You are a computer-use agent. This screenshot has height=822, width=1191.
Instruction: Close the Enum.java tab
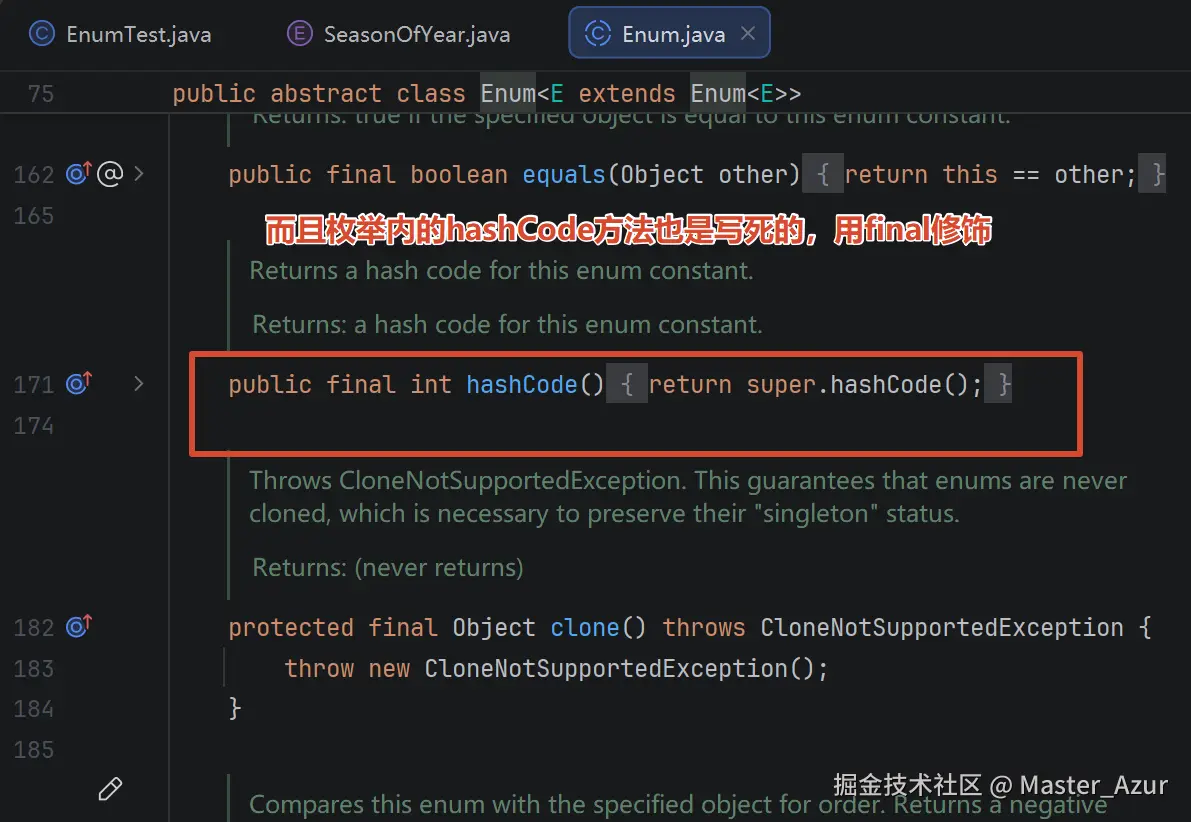pyautogui.click(x=747, y=33)
